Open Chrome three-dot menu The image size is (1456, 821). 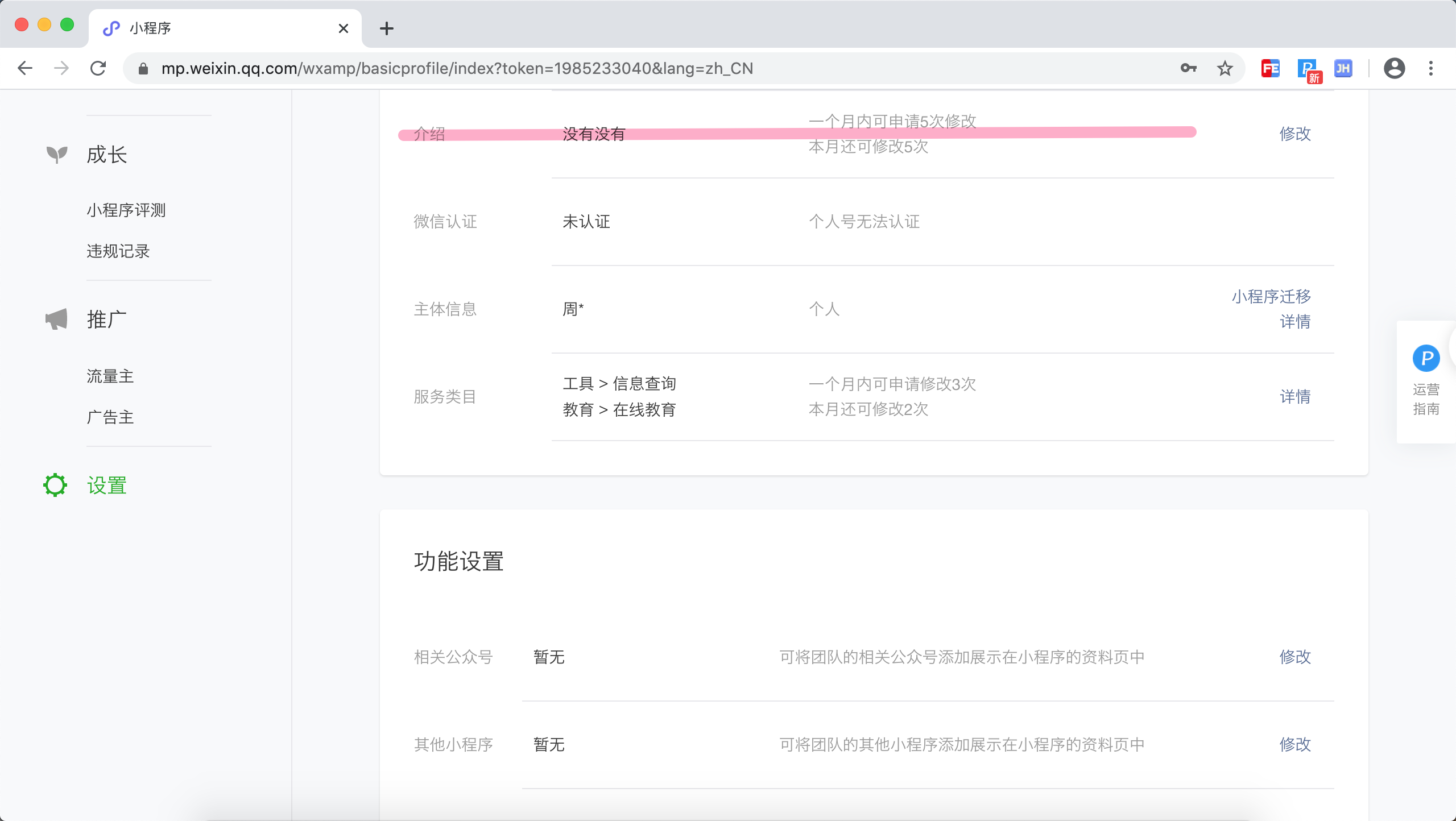tap(1431, 69)
